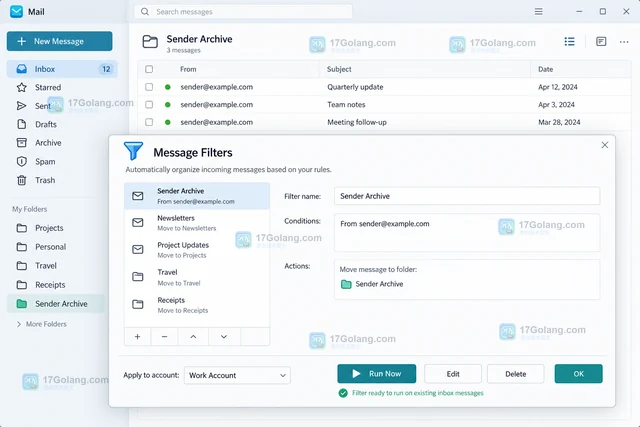Click the Edit button
This screenshot has width=640, height=427.
(x=453, y=374)
